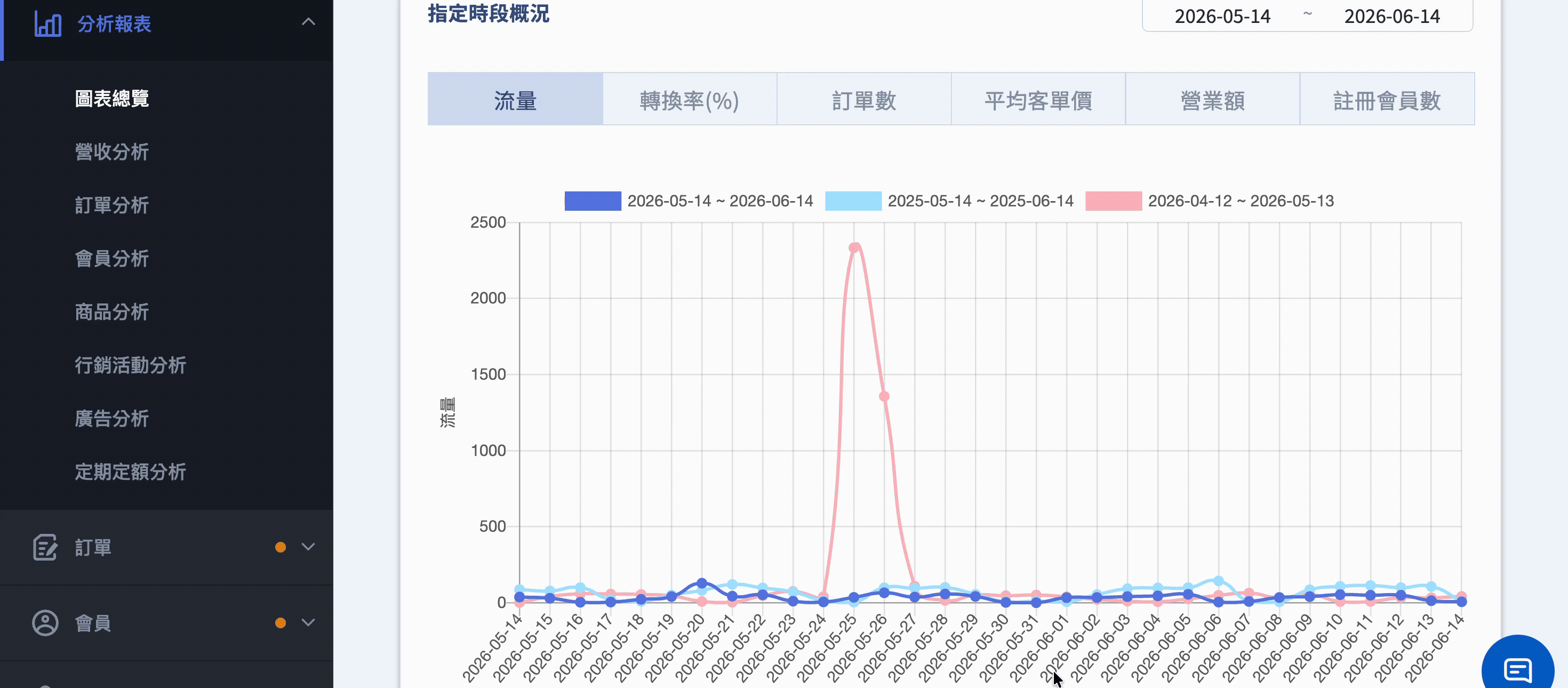Click the pink peak data point near 2026-05-25
Viewport: 1568px width, 688px height.
[x=854, y=247]
